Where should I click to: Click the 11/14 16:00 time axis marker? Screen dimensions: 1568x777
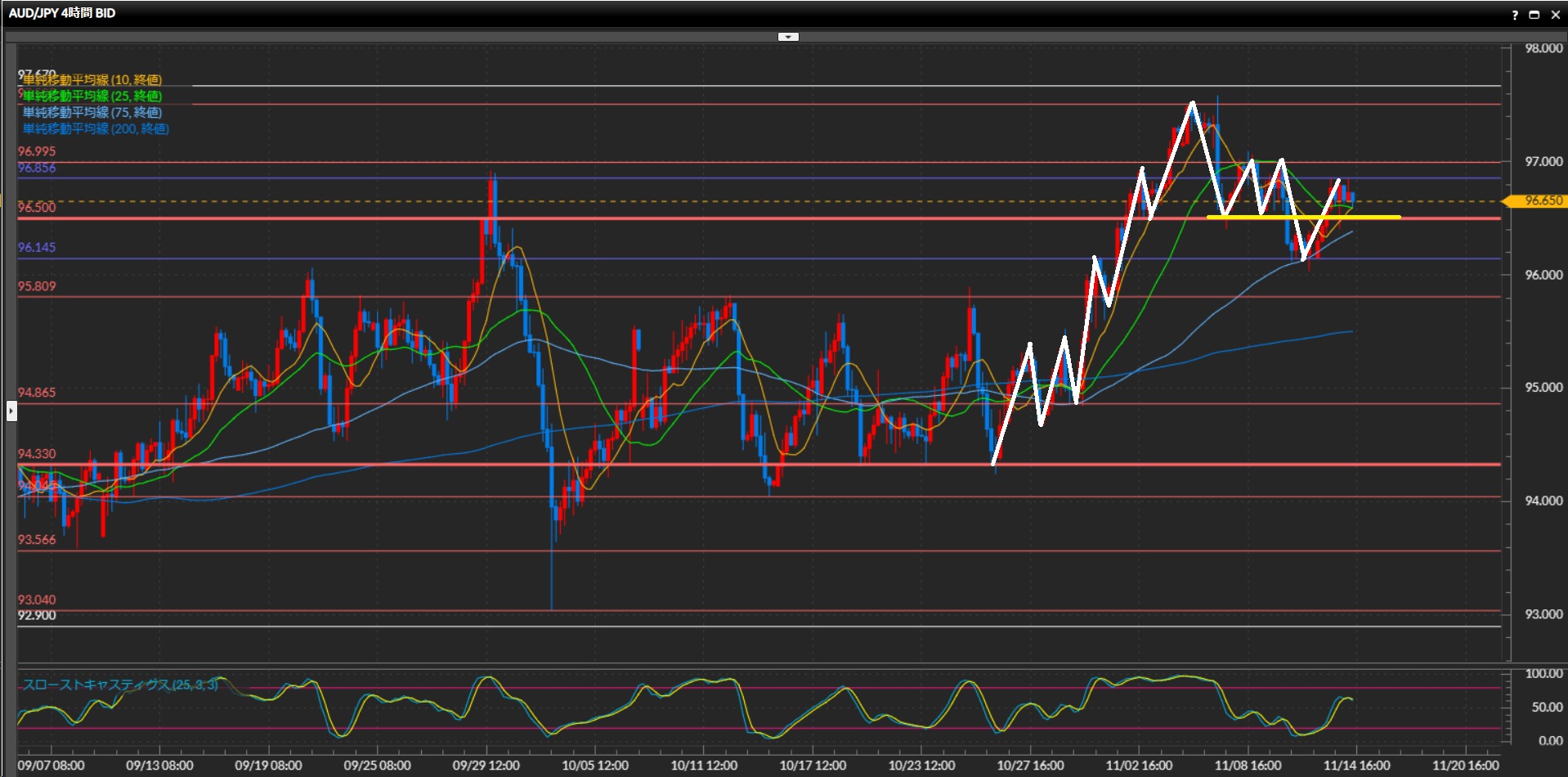click(x=1357, y=766)
